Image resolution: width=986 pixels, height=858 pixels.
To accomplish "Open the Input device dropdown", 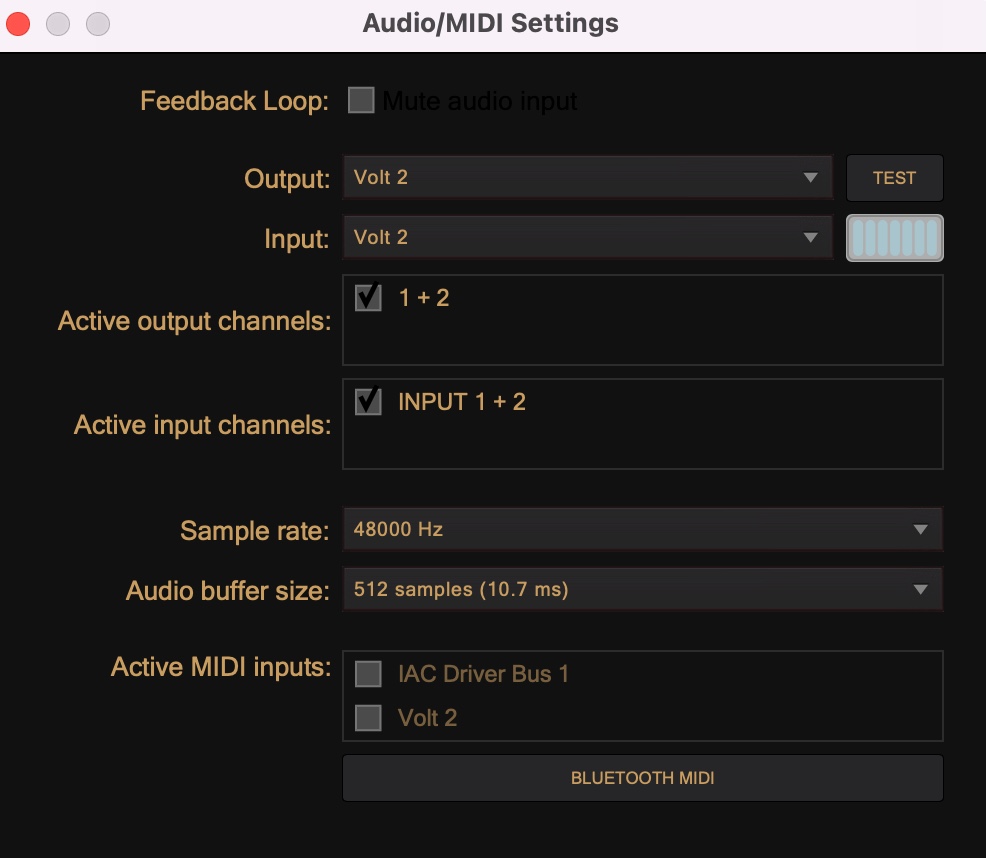I will coord(587,237).
